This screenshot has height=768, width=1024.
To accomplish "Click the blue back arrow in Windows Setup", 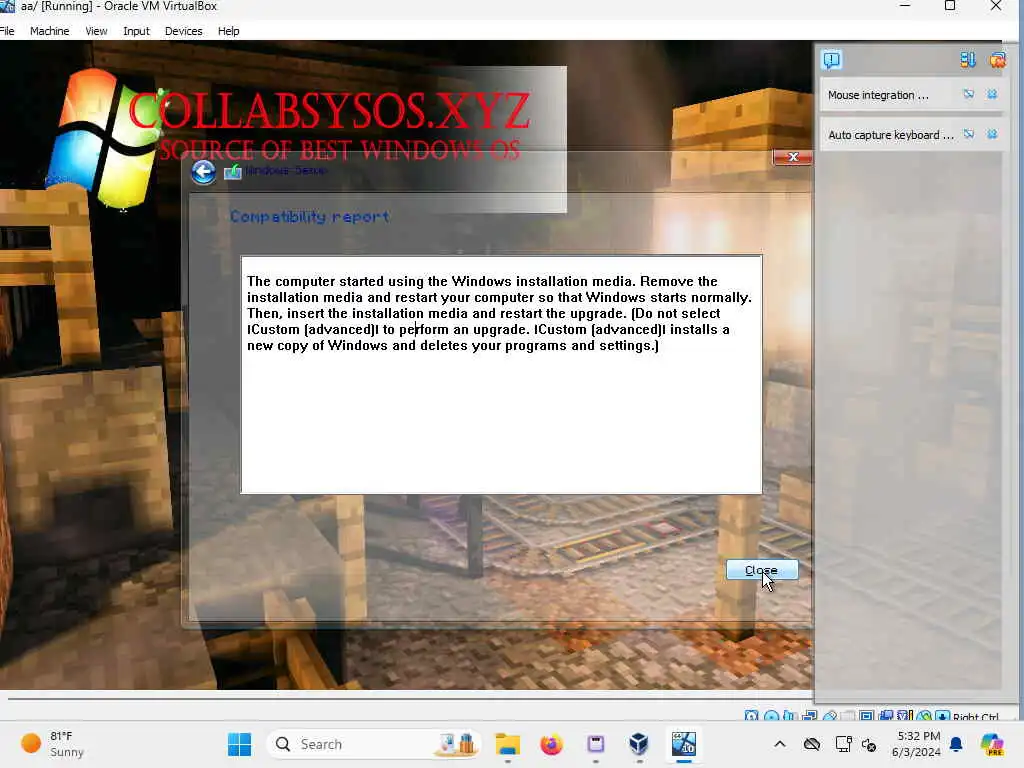I will 204,172.
